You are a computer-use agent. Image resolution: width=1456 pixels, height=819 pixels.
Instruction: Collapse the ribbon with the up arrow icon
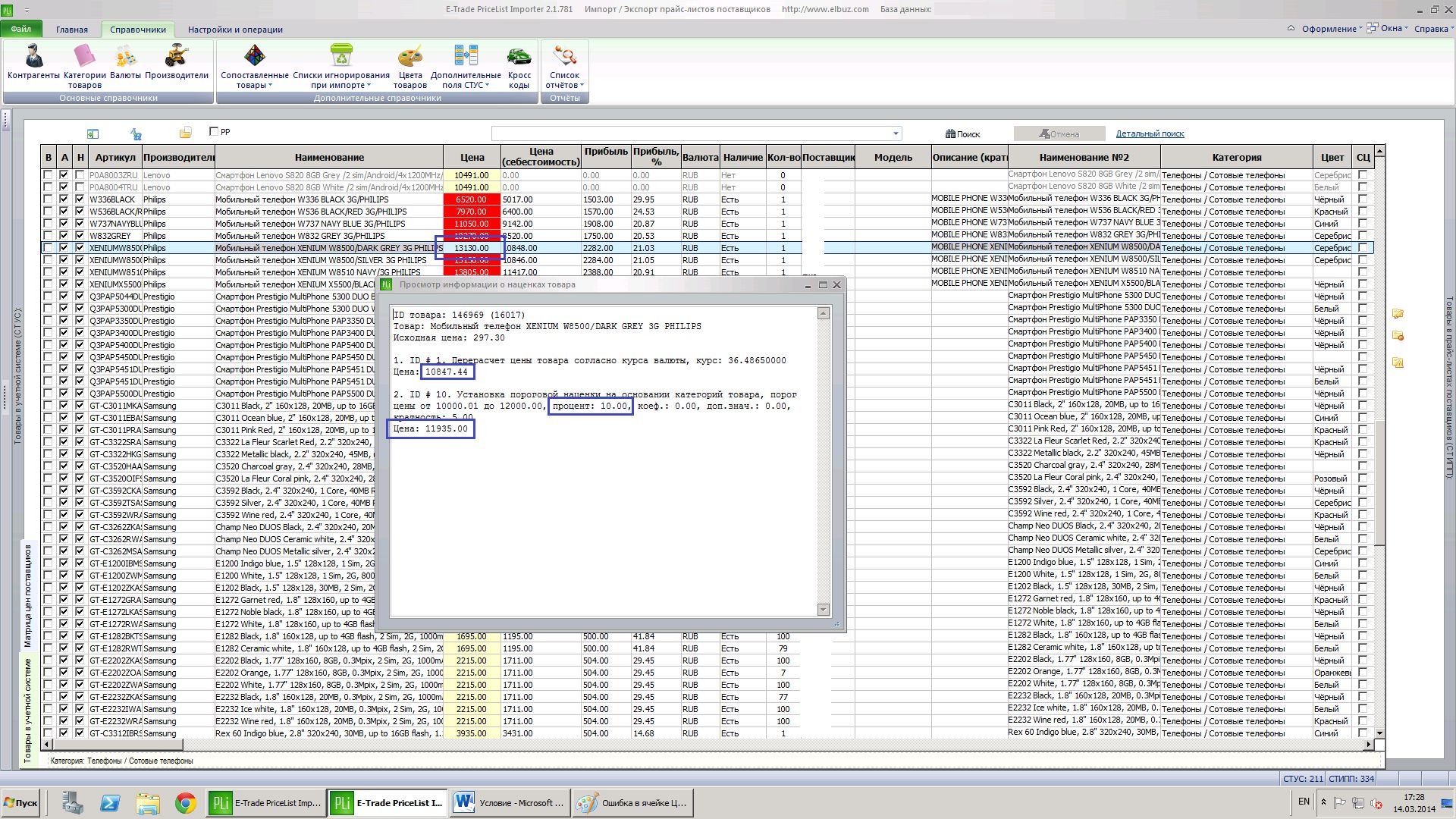(1291, 29)
